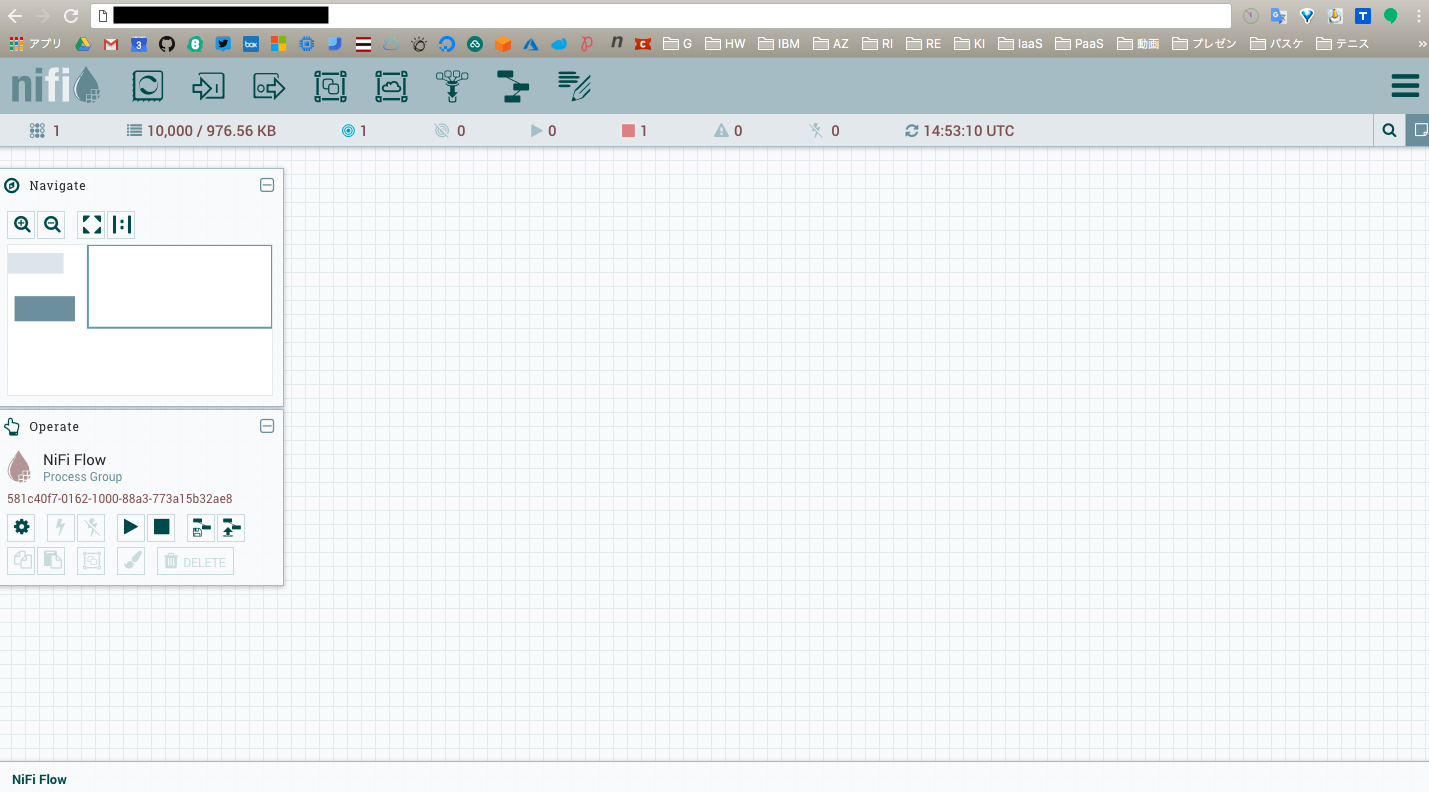Click the Create Template icon
Screen dimensions: 1429x792
pyautogui.click(x=201, y=527)
